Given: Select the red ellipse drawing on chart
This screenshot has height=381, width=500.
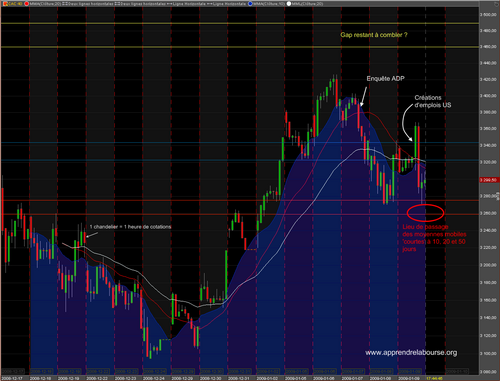Looking at the screenshot, I should [x=425, y=213].
